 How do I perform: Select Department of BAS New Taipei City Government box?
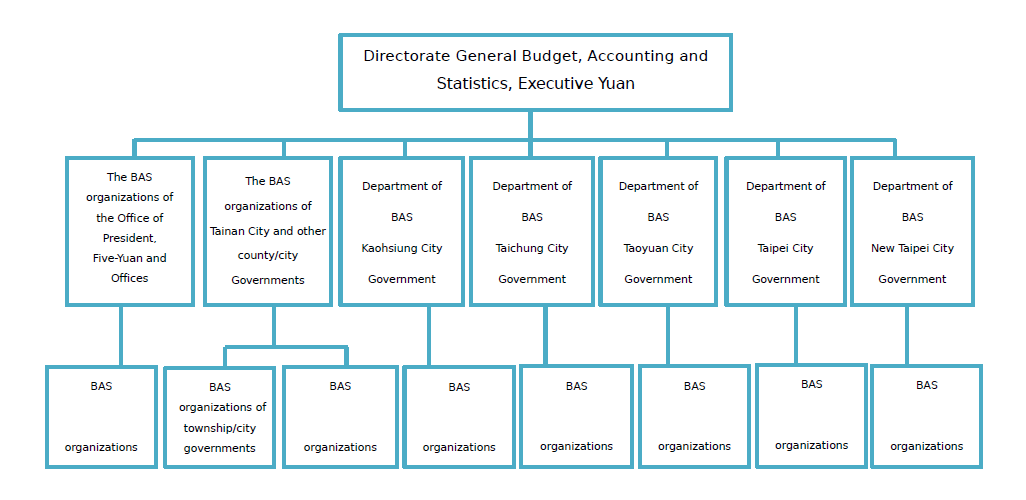tap(912, 231)
